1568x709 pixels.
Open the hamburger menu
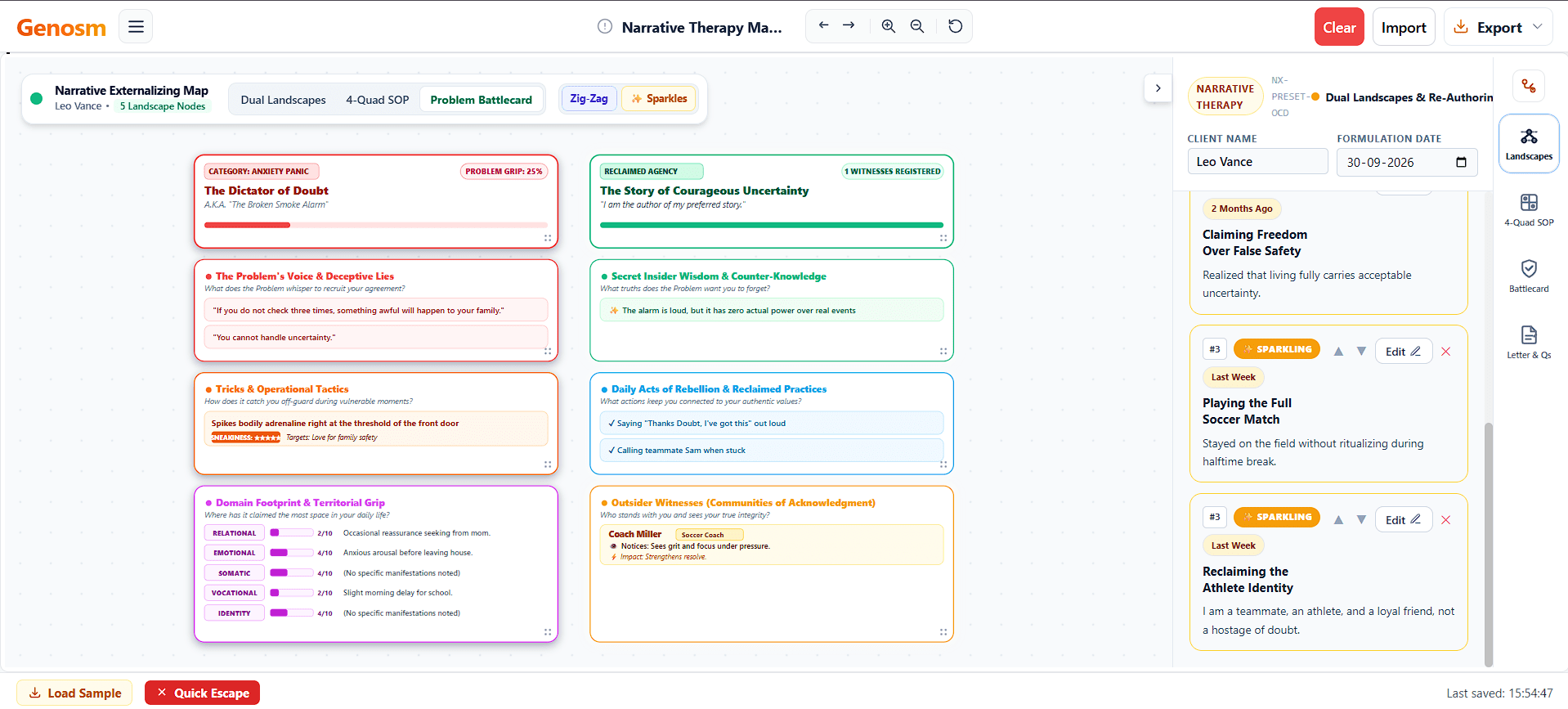(136, 27)
